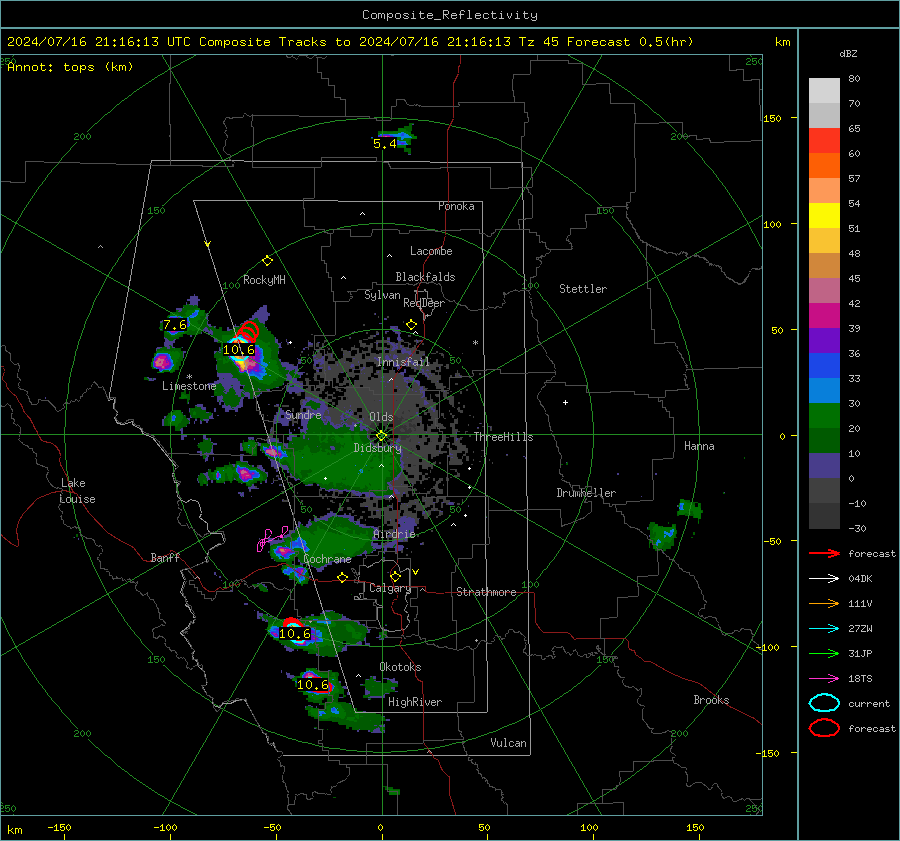Click the Strathmore city label

click(486, 592)
